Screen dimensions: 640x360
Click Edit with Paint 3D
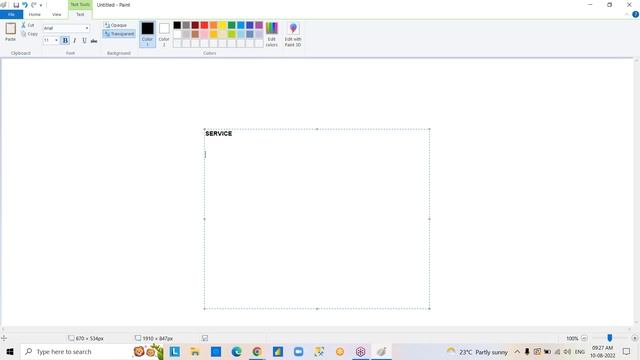click(293, 34)
